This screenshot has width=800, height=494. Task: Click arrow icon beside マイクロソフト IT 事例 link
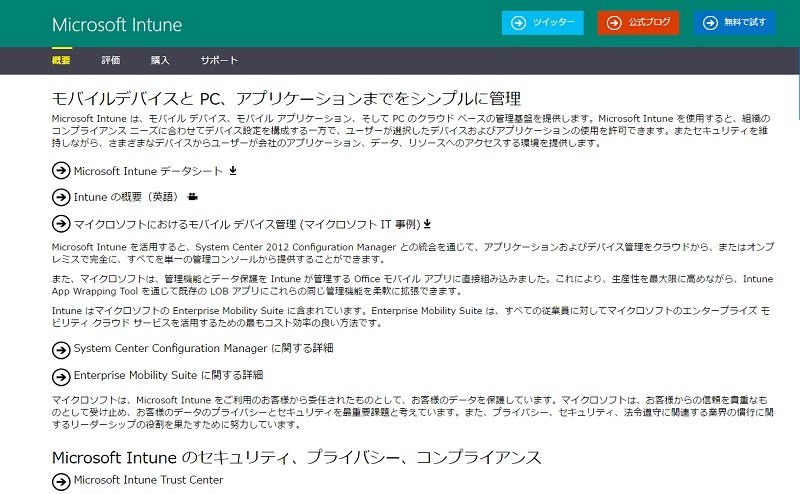pos(61,224)
